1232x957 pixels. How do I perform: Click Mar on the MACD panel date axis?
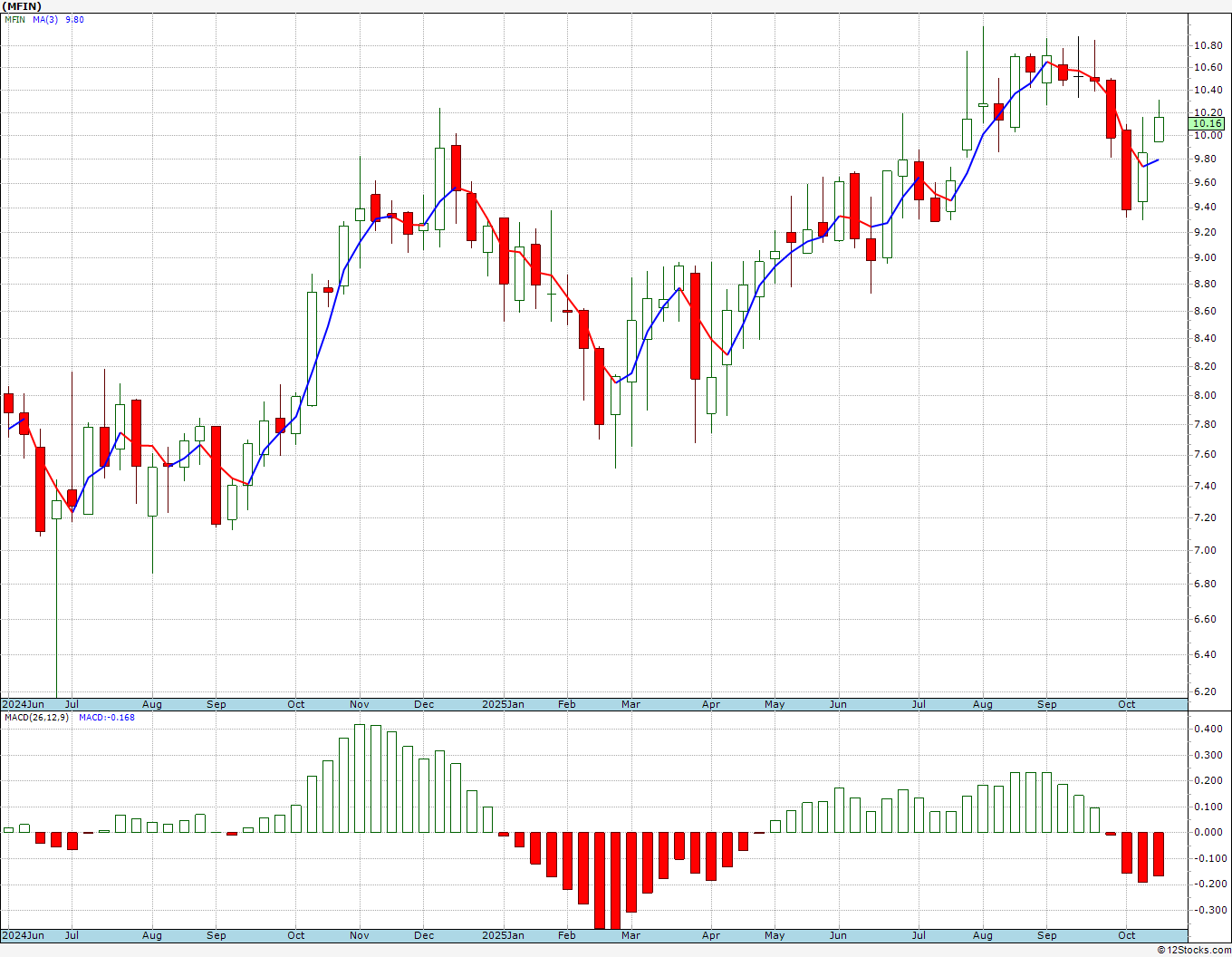pyautogui.click(x=630, y=935)
